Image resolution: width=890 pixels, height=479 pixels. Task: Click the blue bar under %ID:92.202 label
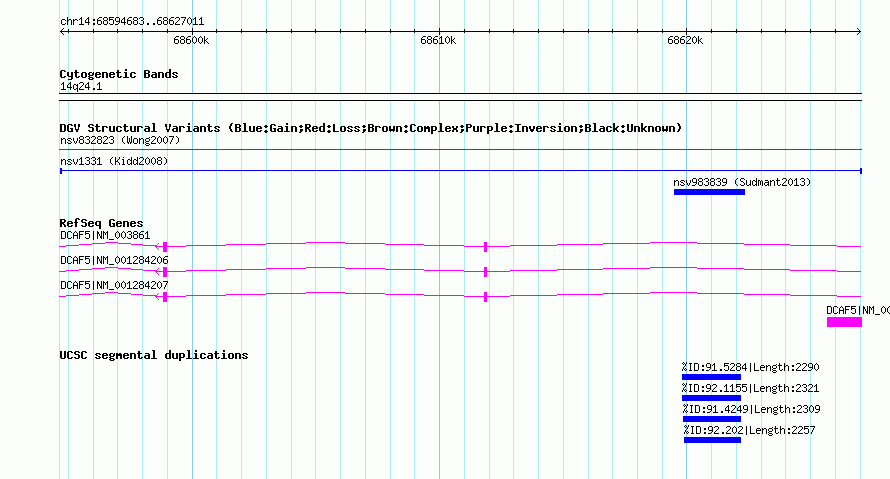click(712, 440)
